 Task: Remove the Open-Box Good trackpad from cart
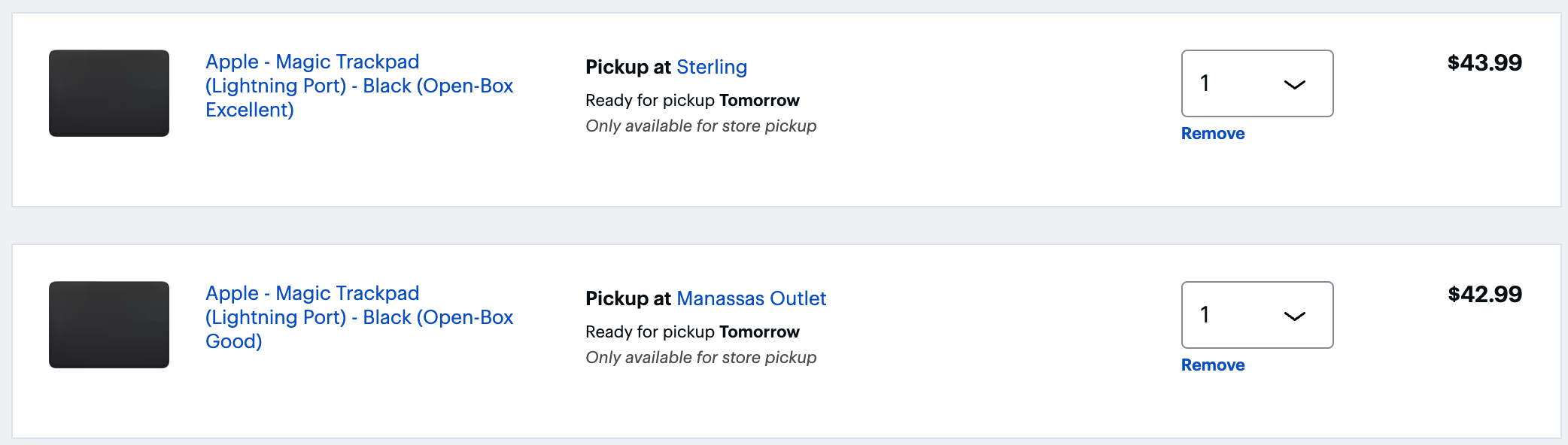click(x=1213, y=365)
